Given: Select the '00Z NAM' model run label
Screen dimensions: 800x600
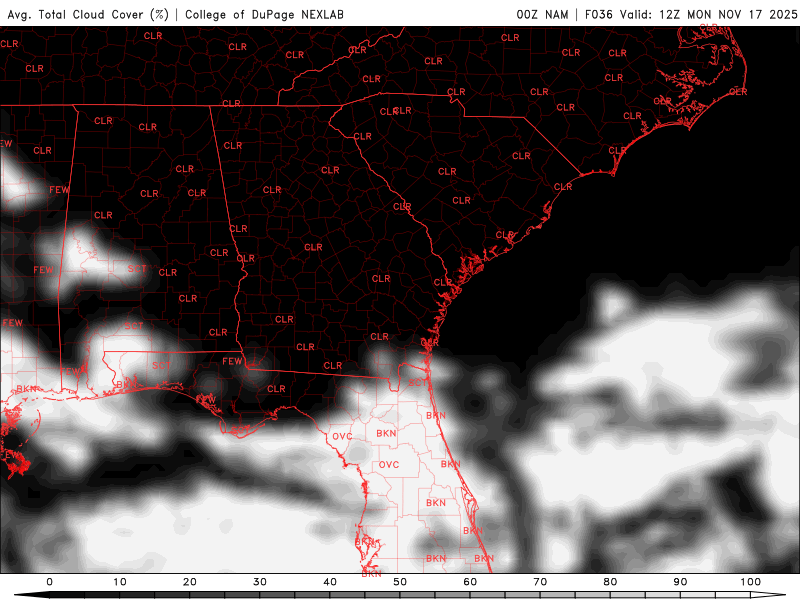Looking at the screenshot, I should 542,14.
